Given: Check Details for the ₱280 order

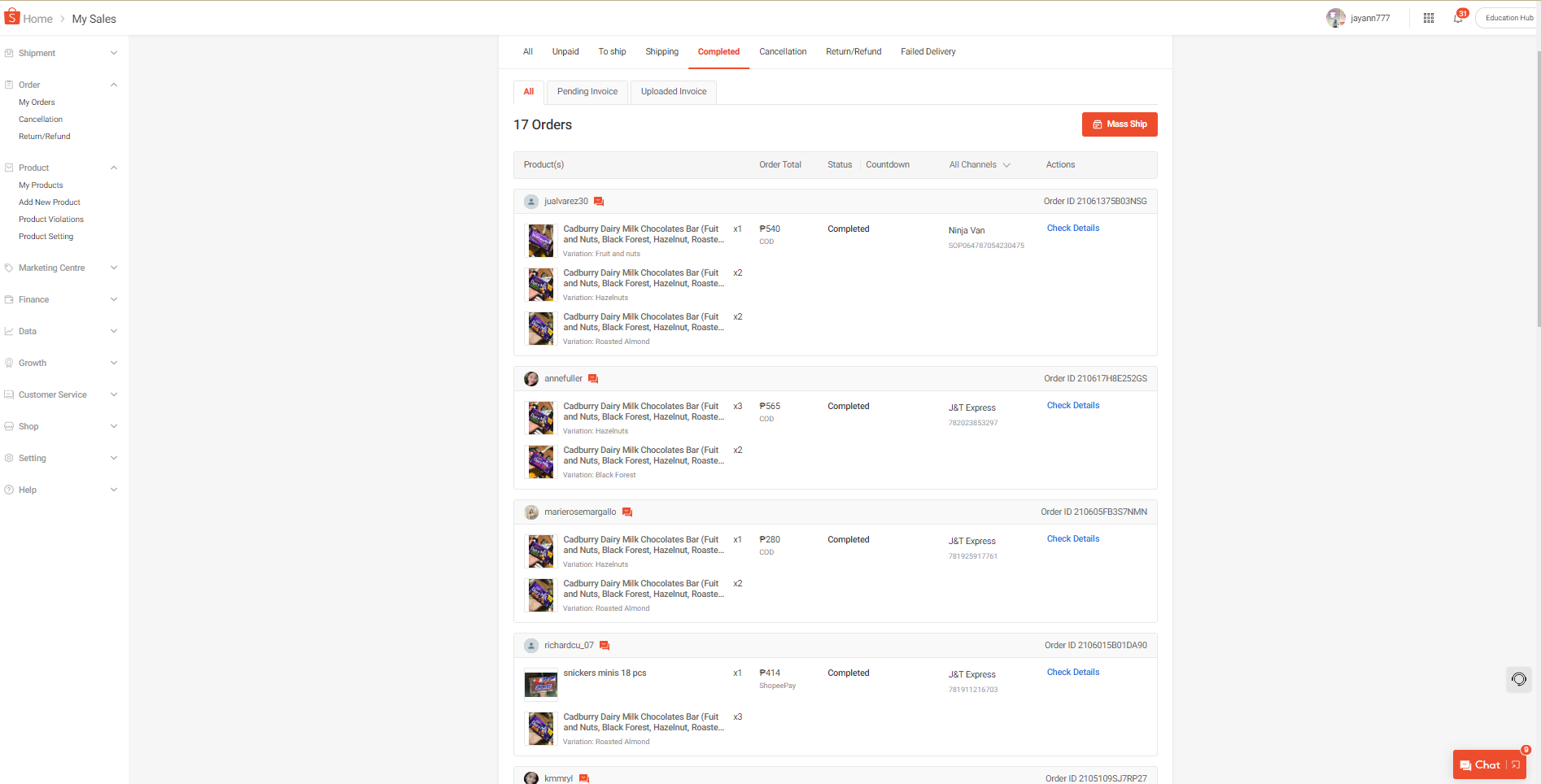Looking at the screenshot, I should (1073, 539).
